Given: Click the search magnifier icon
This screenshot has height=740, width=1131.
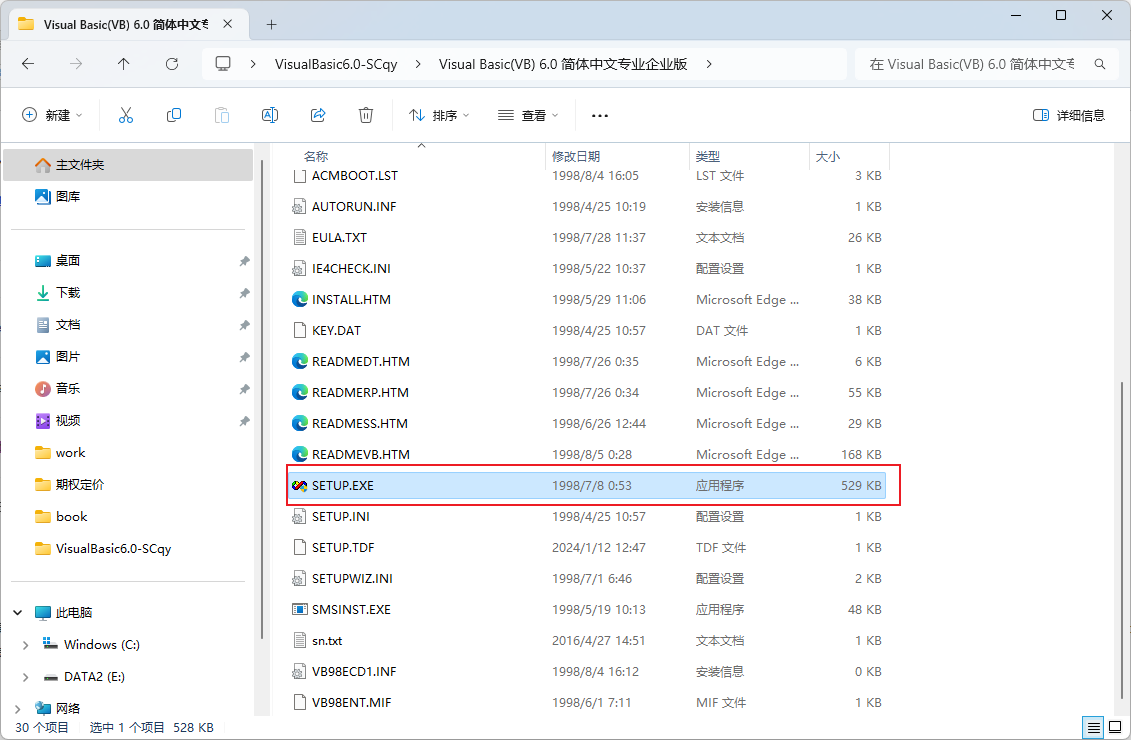Looking at the screenshot, I should coord(1100,64).
